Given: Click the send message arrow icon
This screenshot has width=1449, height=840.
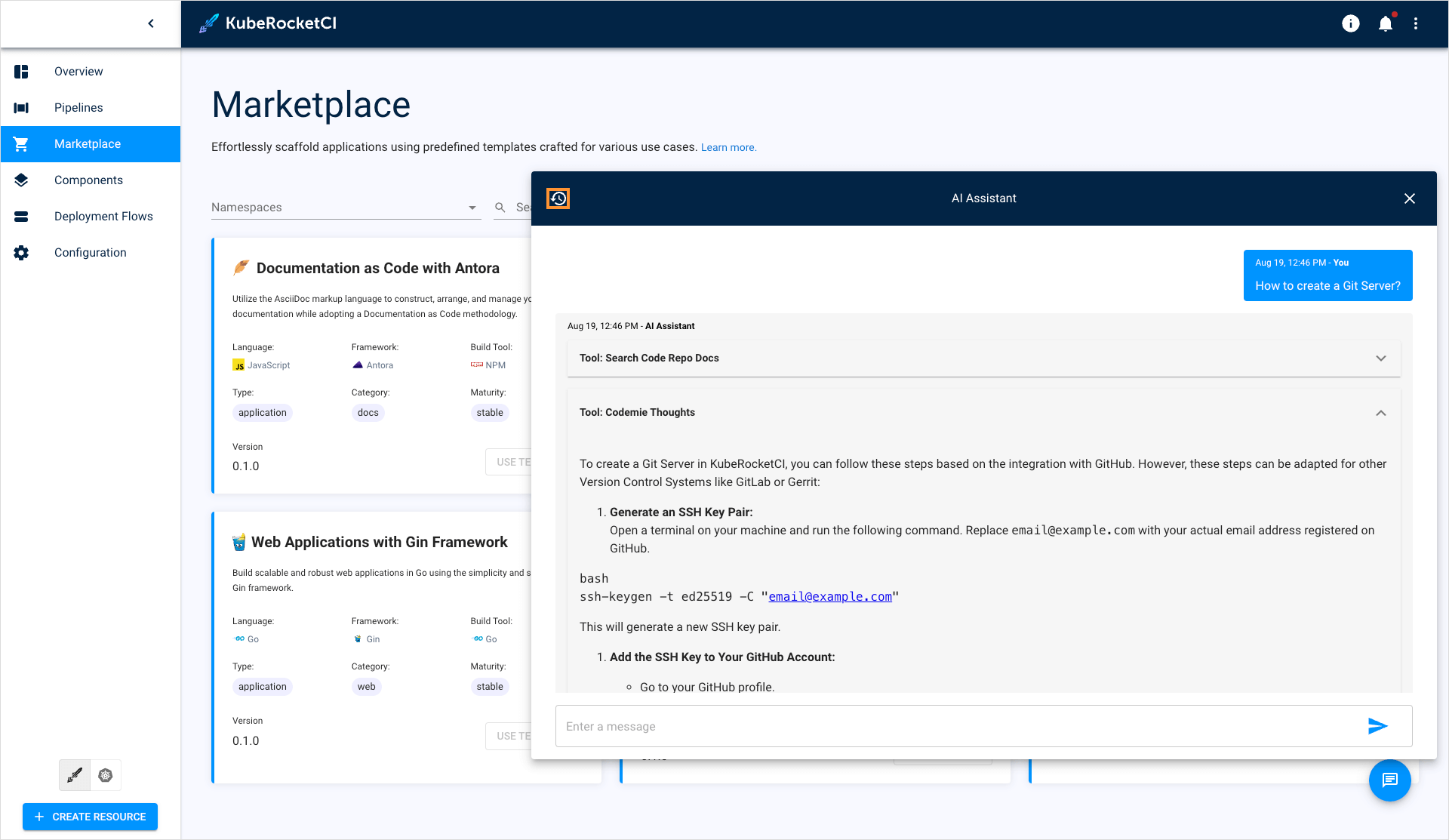Looking at the screenshot, I should click(1378, 726).
